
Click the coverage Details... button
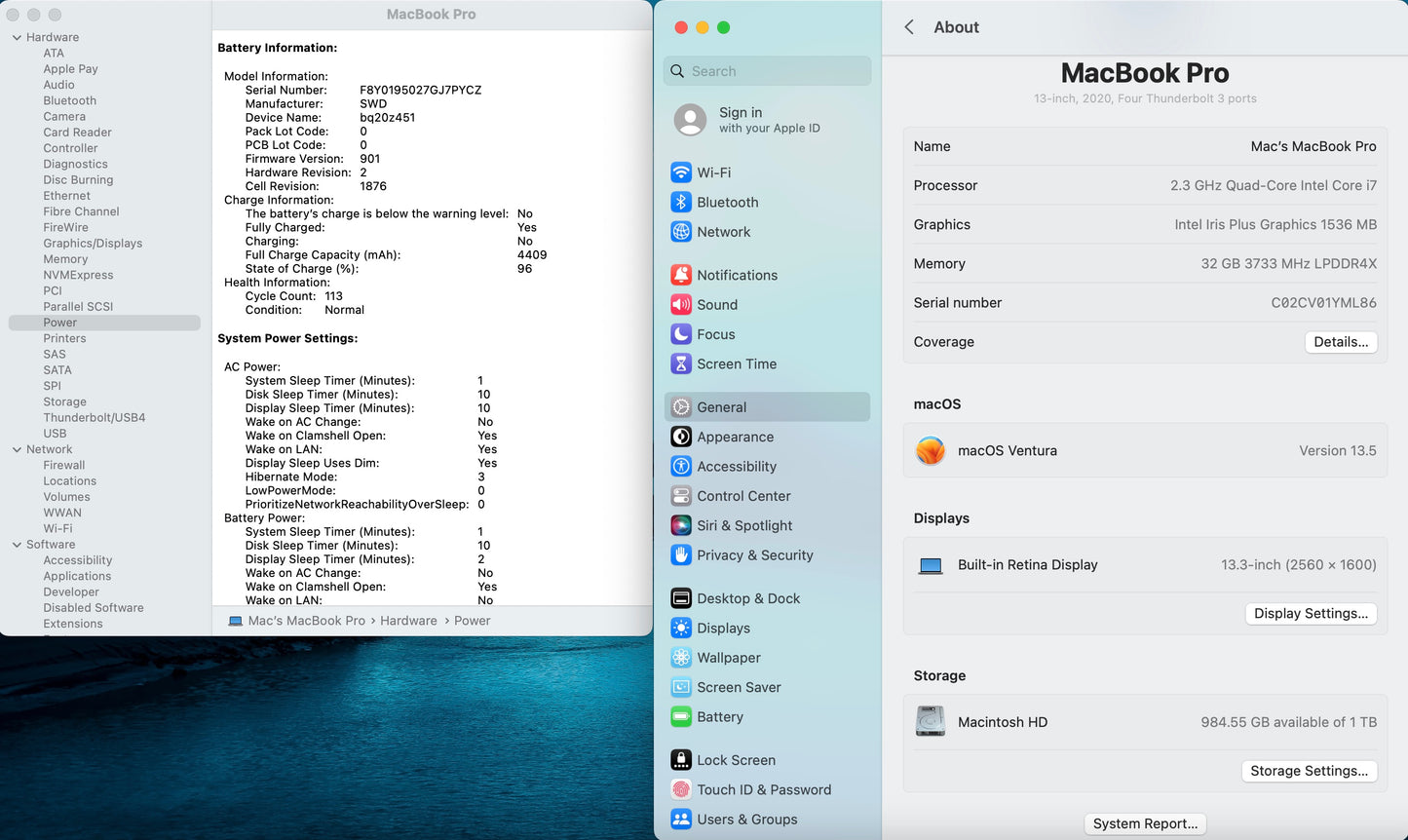pyautogui.click(x=1340, y=342)
